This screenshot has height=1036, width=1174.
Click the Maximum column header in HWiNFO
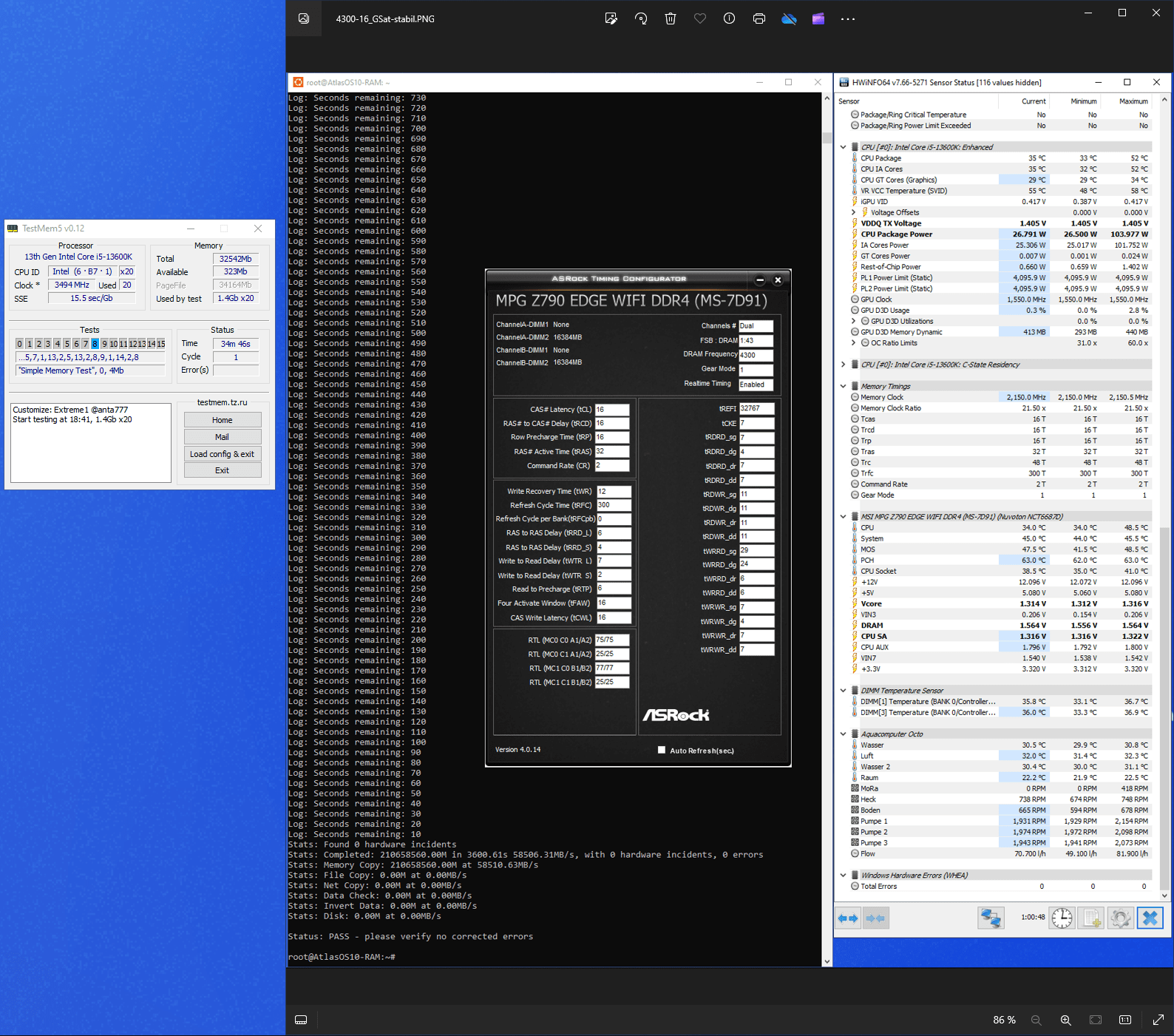(1127, 101)
